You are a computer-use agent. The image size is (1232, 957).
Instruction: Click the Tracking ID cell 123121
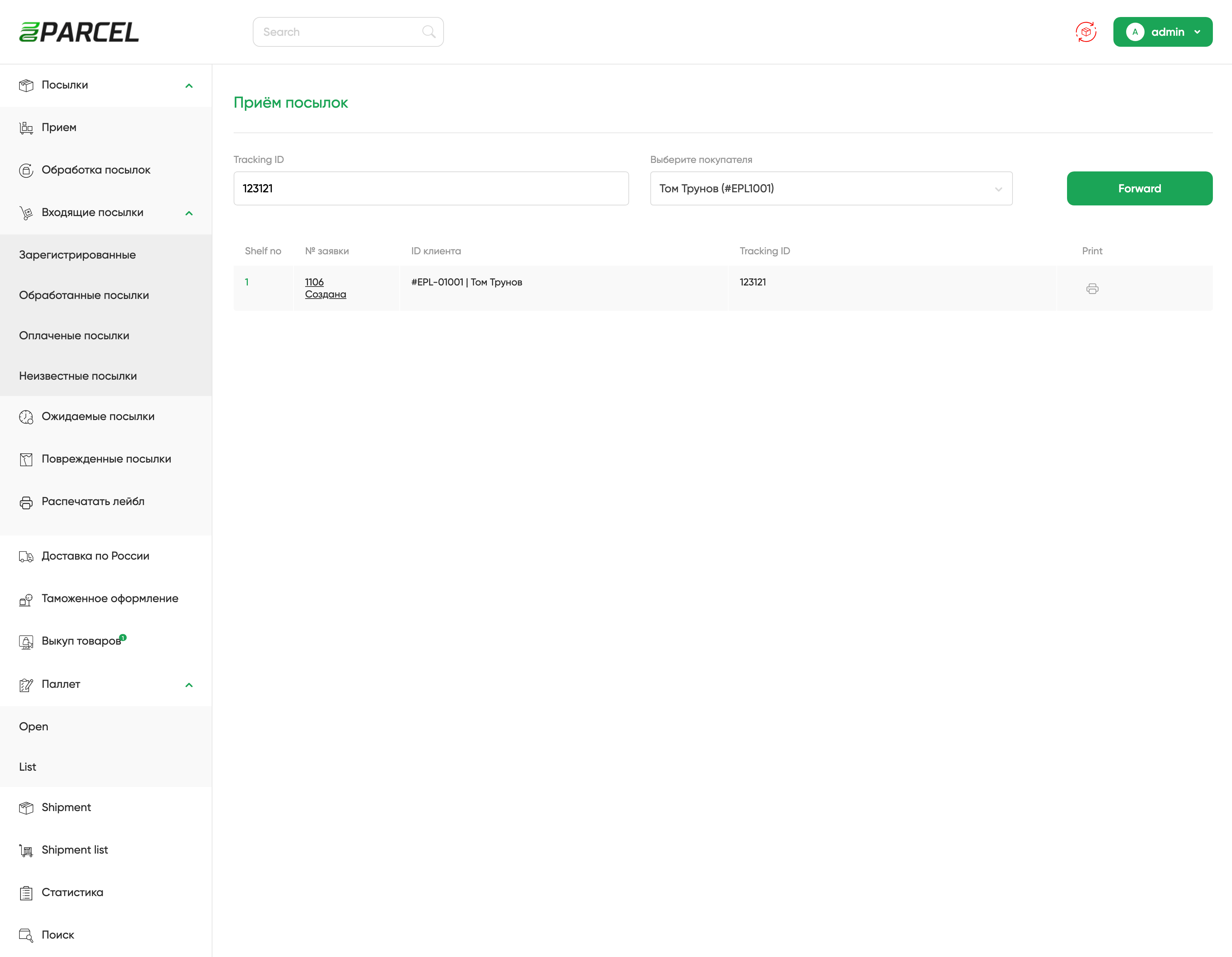click(753, 282)
